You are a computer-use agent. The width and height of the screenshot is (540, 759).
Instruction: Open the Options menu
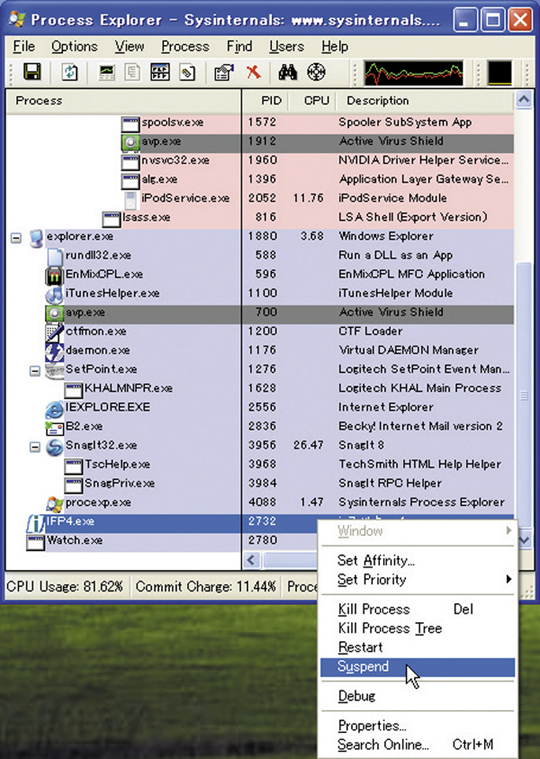click(x=74, y=46)
